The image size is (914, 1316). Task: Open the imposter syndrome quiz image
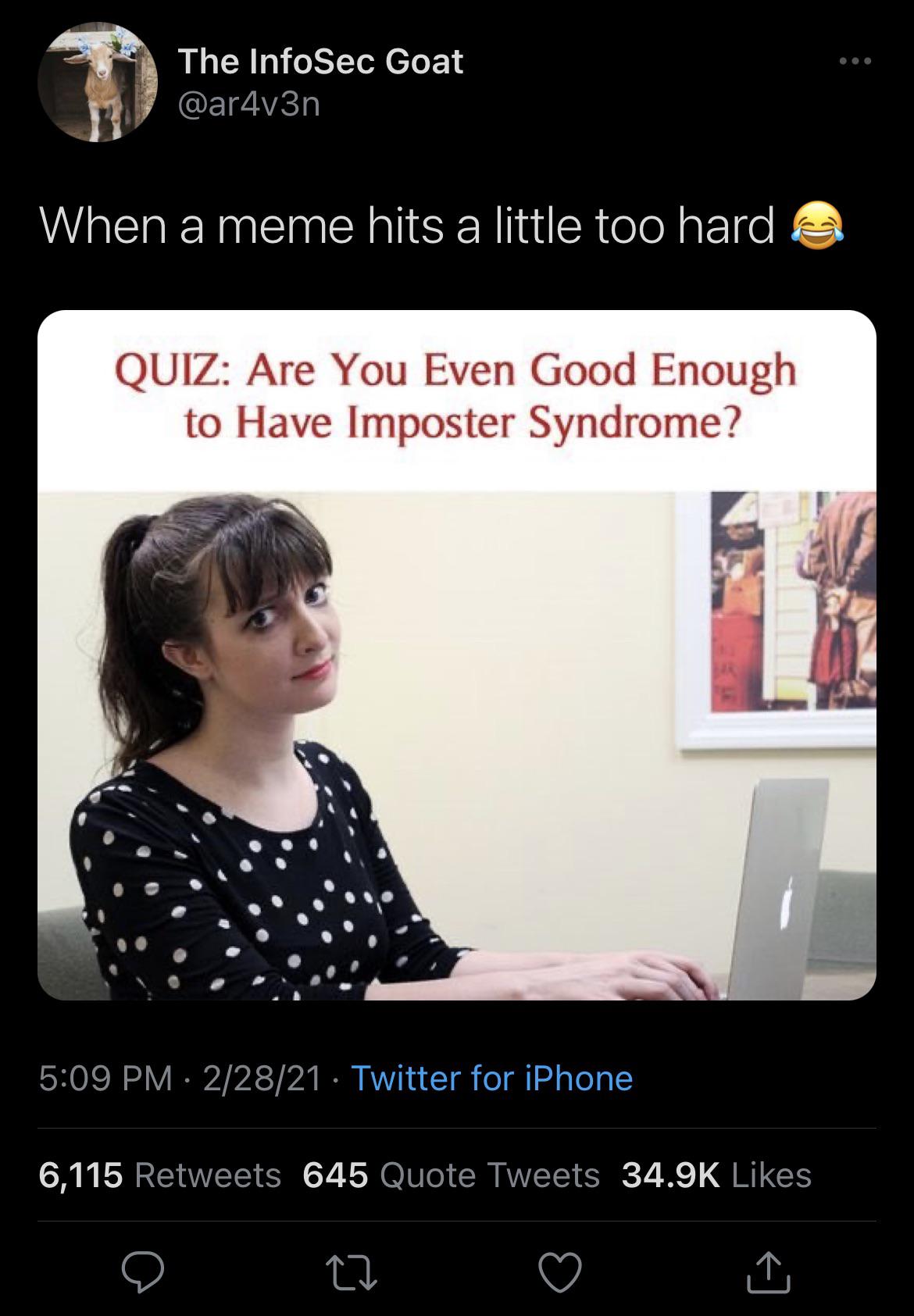457,655
